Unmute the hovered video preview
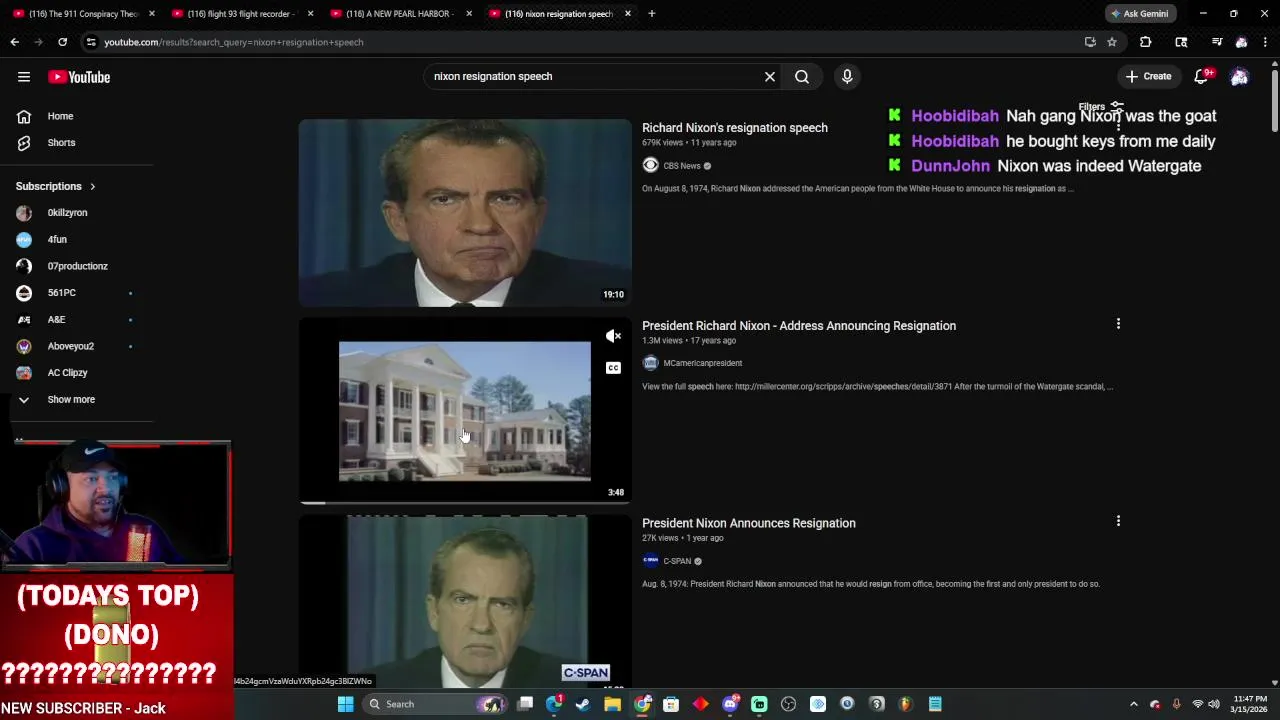The width and height of the screenshot is (1280, 720). [613, 336]
